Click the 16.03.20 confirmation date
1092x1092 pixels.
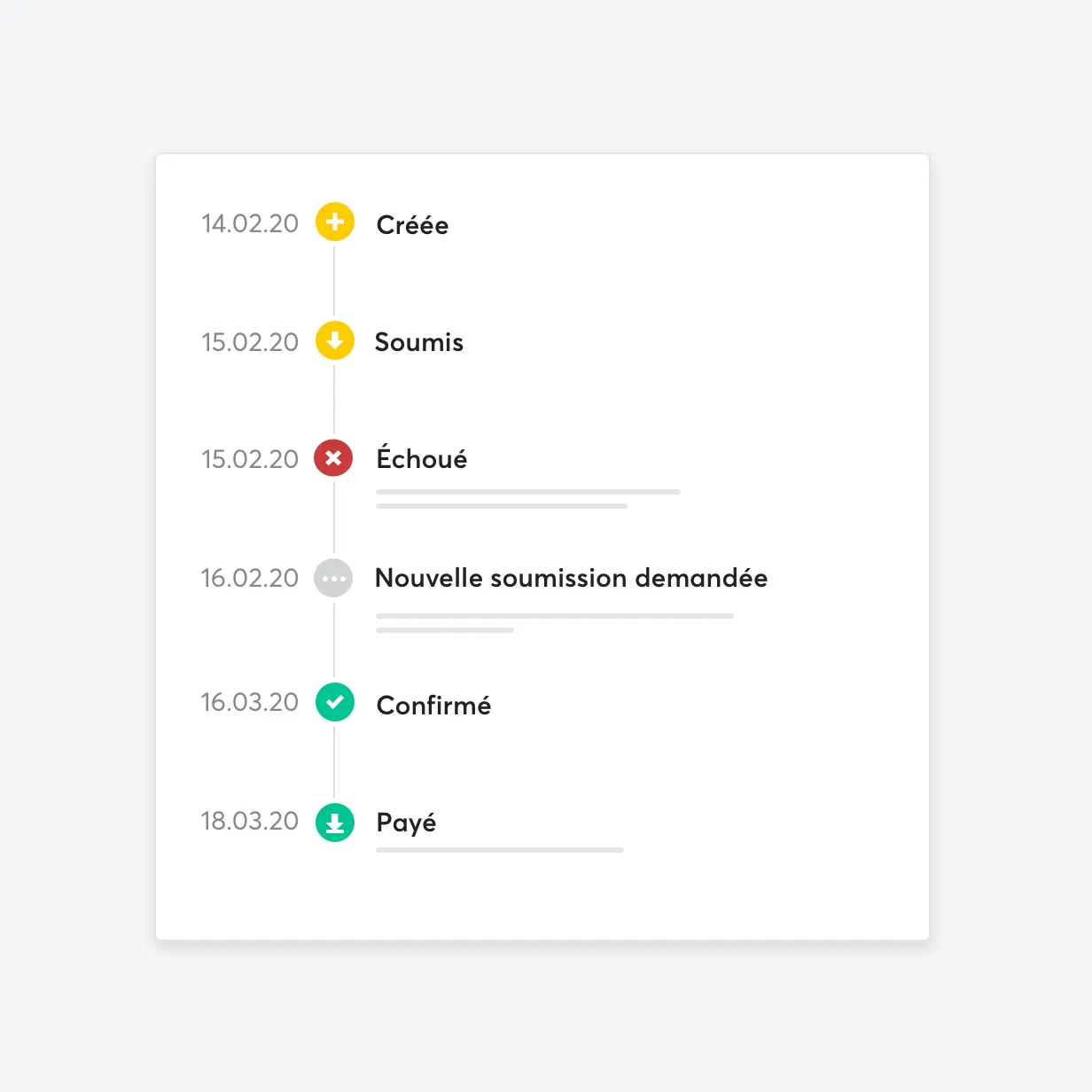(x=250, y=702)
